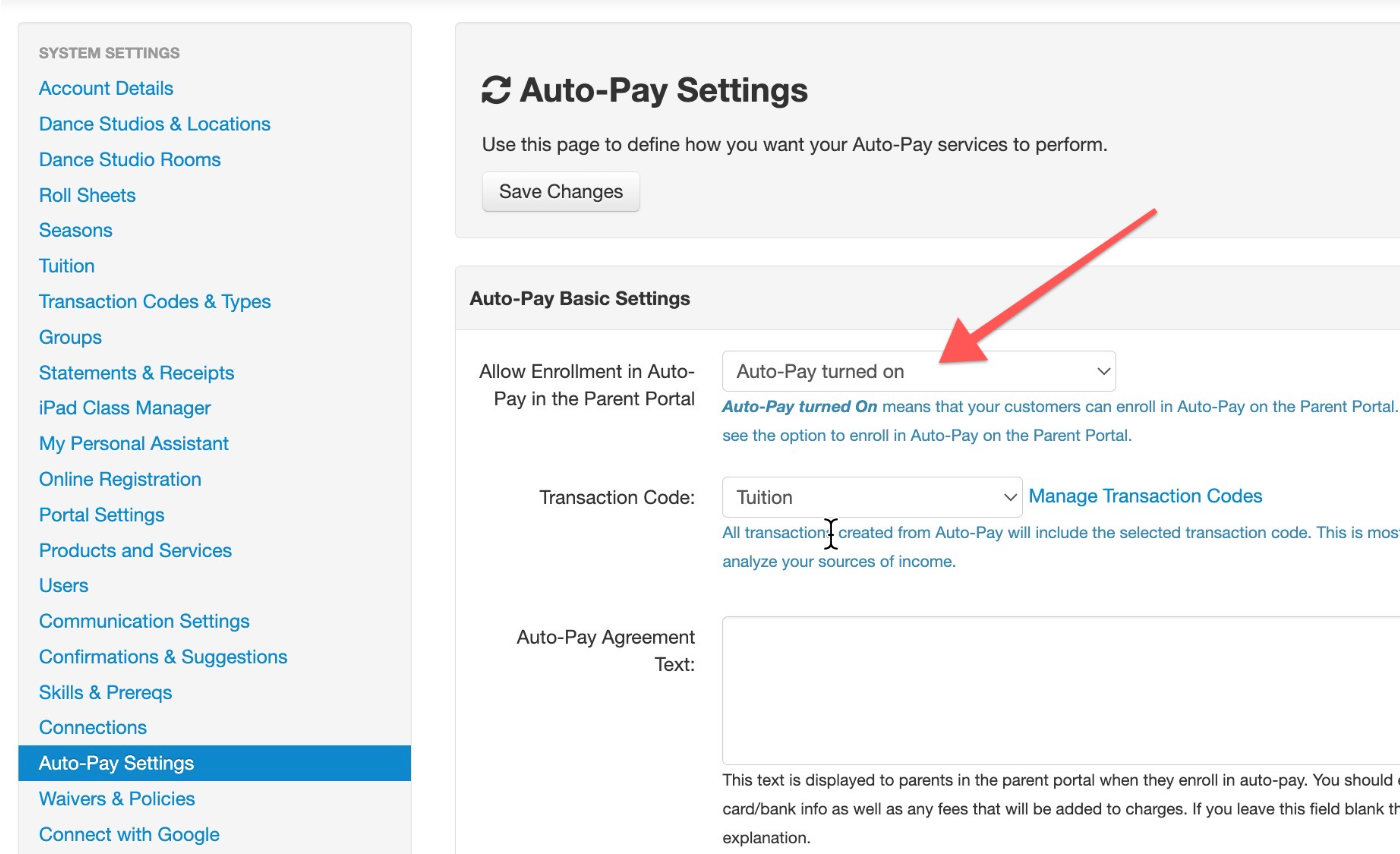Open Account Details settings
1400x854 pixels.
[x=106, y=88]
